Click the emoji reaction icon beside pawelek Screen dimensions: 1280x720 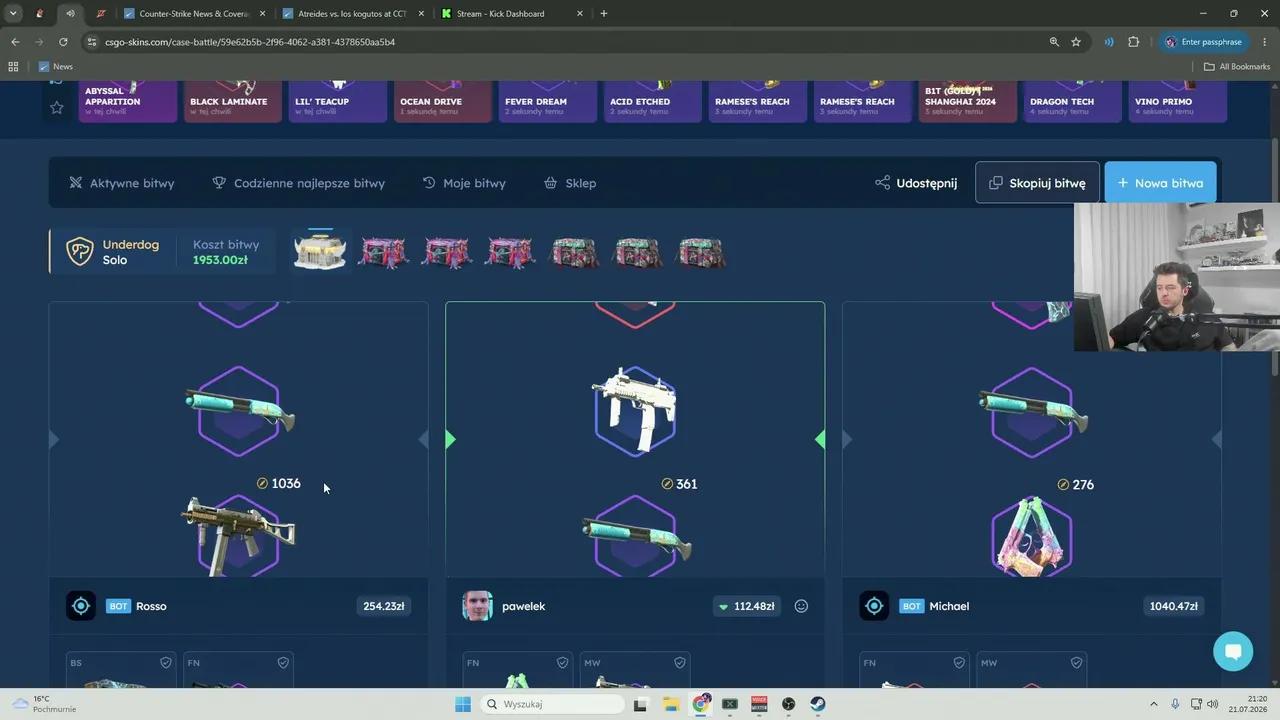(801, 606)
